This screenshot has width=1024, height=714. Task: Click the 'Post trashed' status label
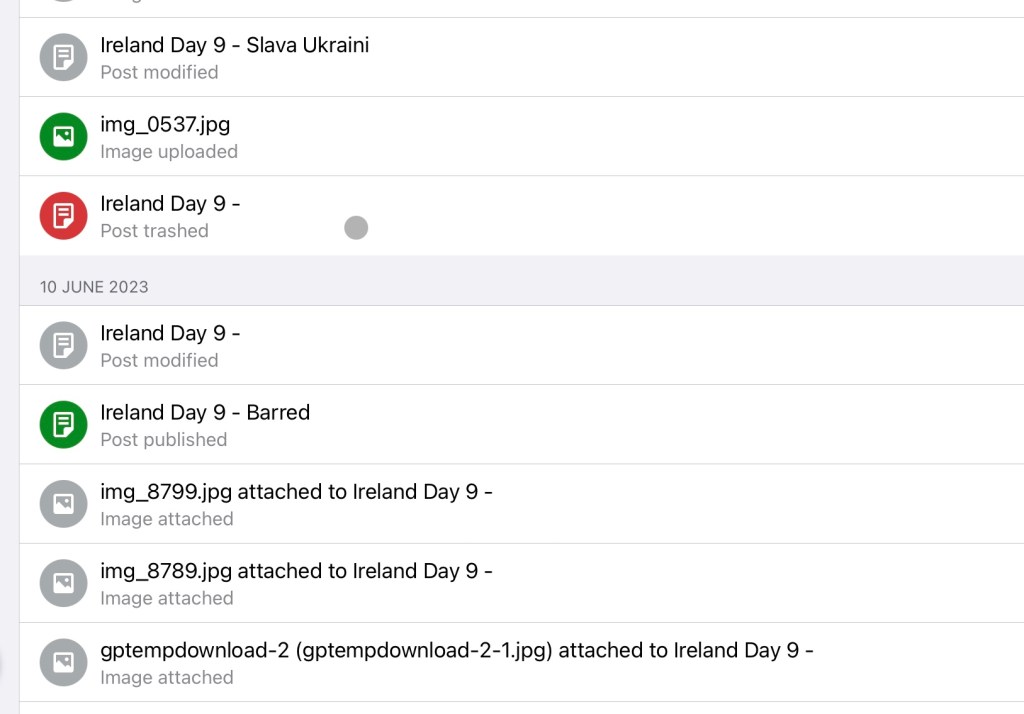(x=154, y=231)
